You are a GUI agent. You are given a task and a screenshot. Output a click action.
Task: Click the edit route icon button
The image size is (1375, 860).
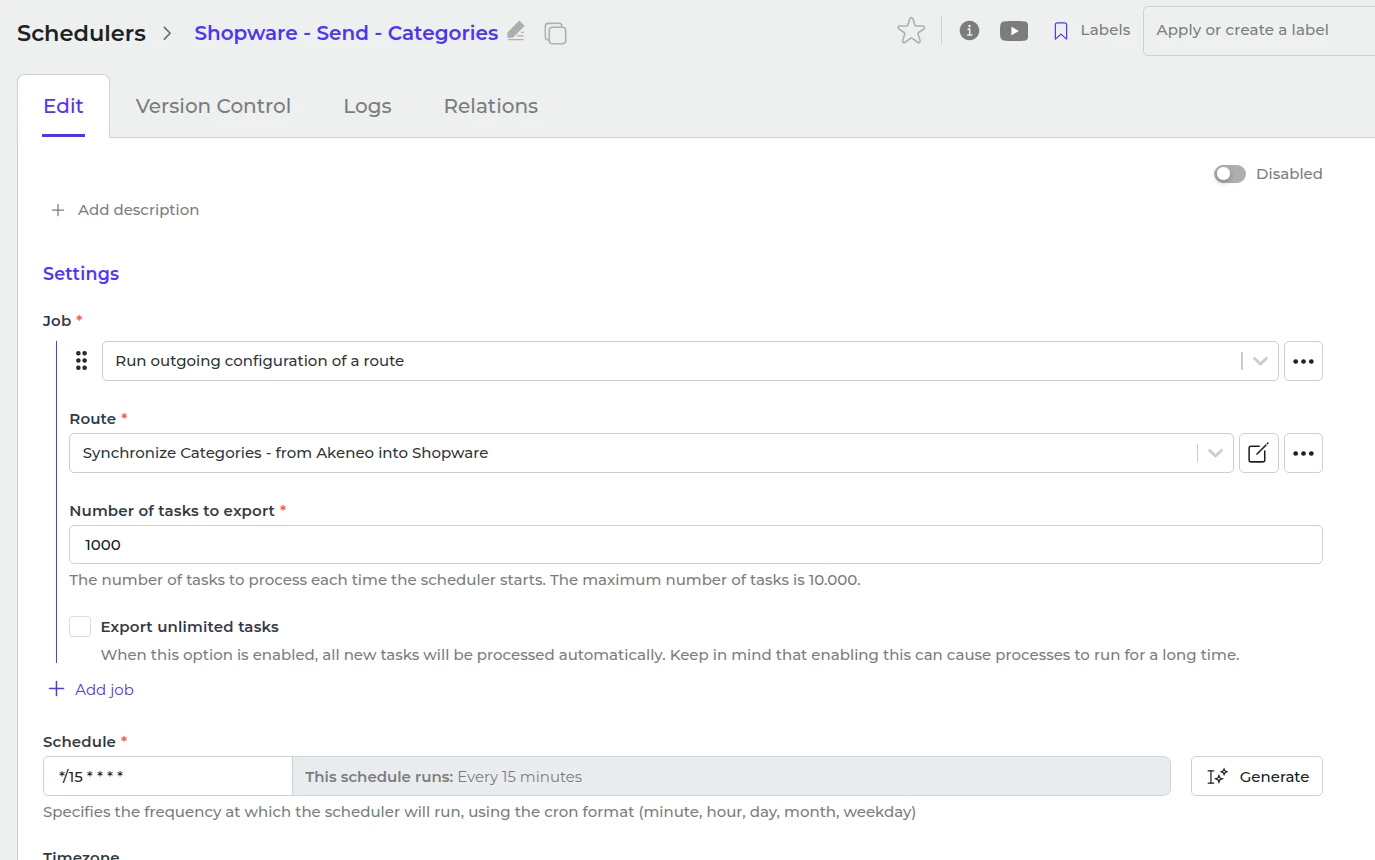point(1258,453)
